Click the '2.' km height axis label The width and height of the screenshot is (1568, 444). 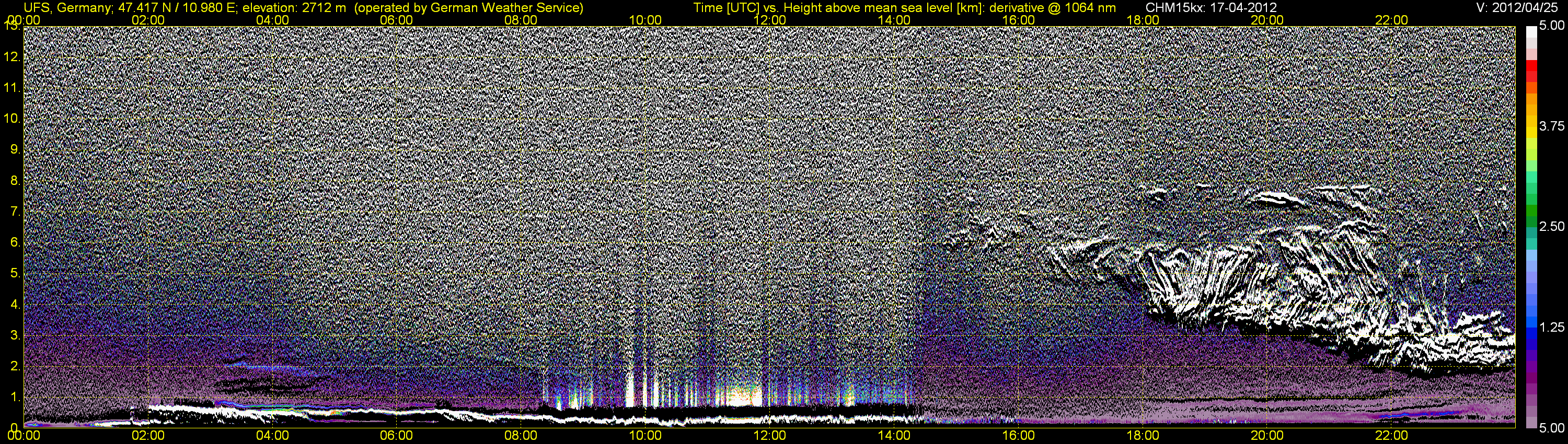(15, 366)
